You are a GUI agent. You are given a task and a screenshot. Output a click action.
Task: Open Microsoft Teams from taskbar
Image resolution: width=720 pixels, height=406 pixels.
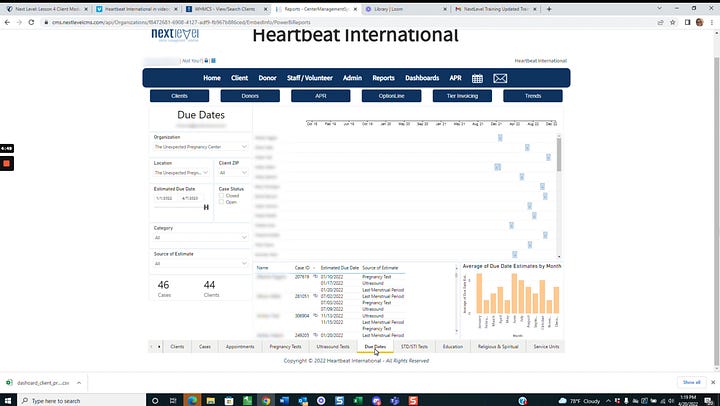(x=394, y=400)
